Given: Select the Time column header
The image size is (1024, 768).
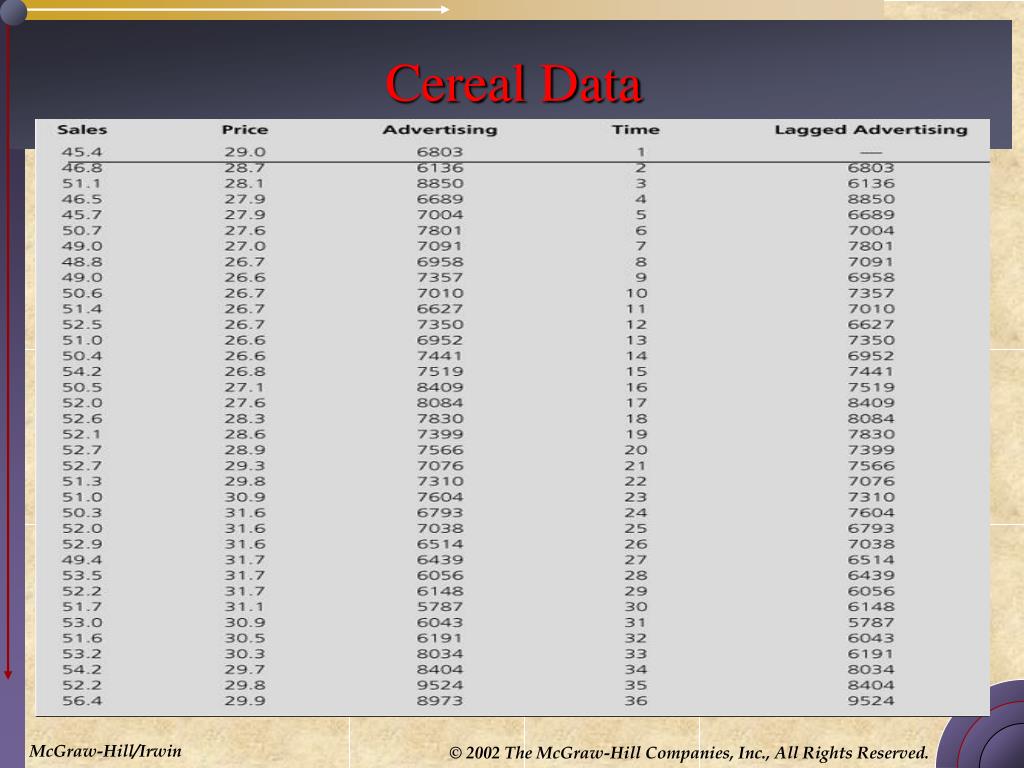Looking at the screenshot, I should click(635, 129).
